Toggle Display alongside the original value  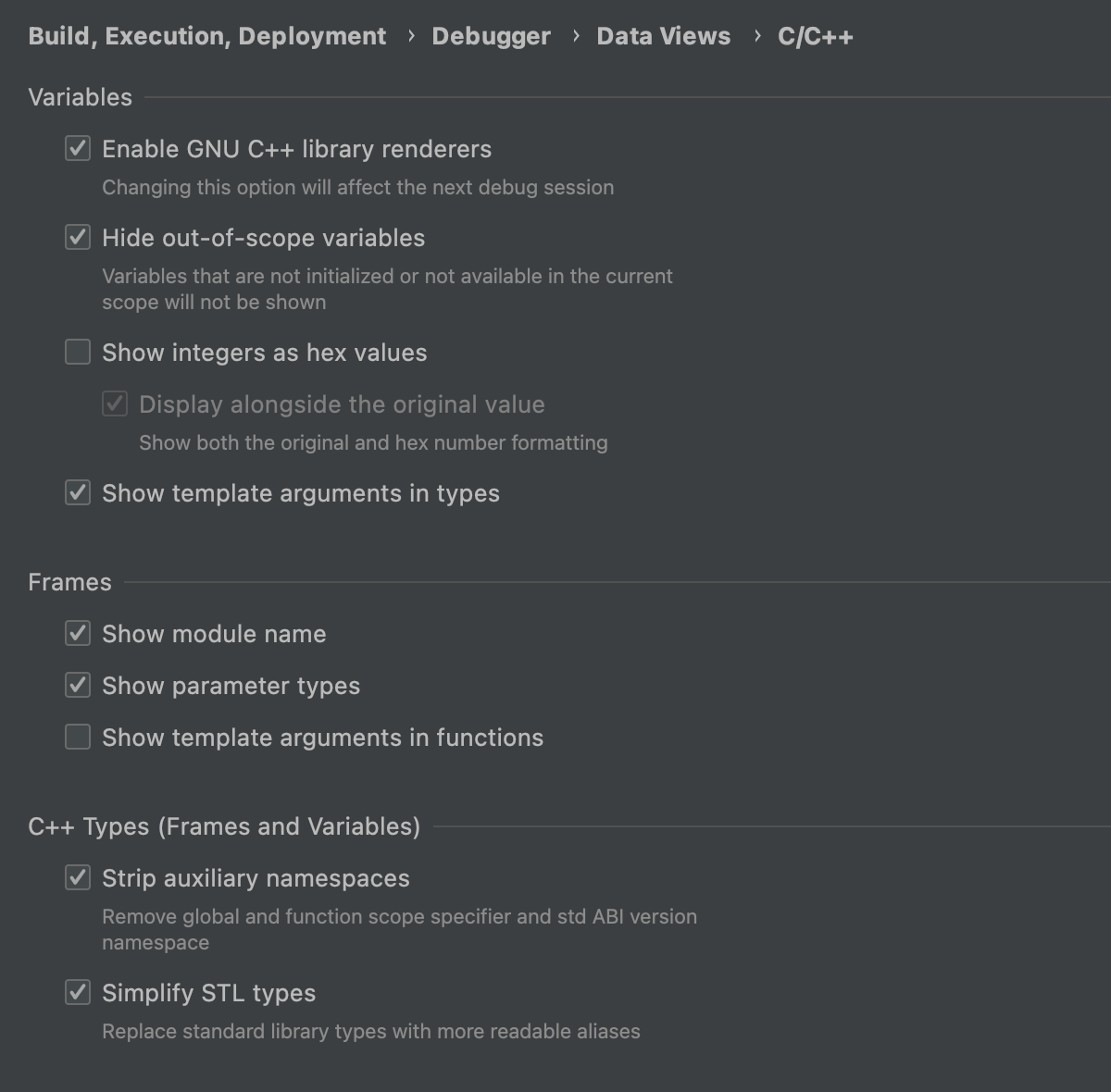[115, 404]
